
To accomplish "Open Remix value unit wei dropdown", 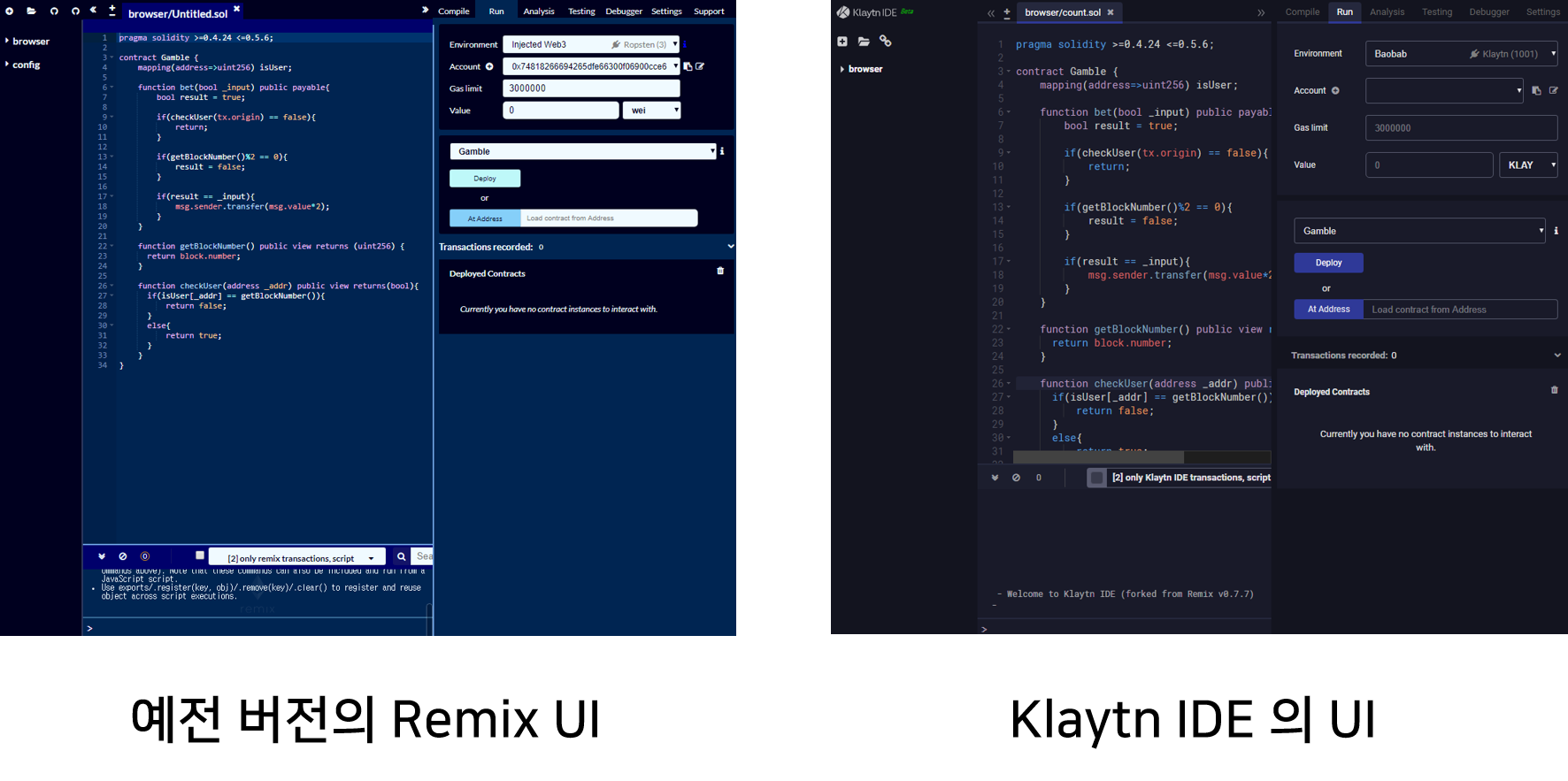I will (x=651, y=111).
